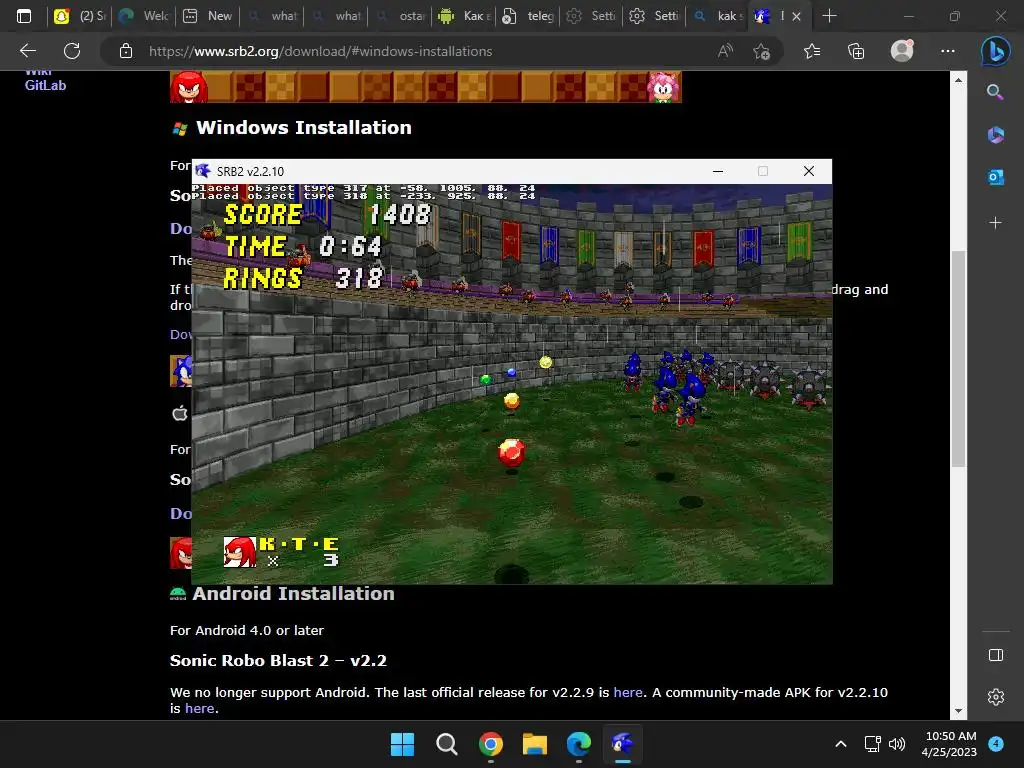This screenshot has width=1024, height=768.
Task: Click "Sonic Robo Blast 2 – v2.2" heading
Action: [278, 660]
